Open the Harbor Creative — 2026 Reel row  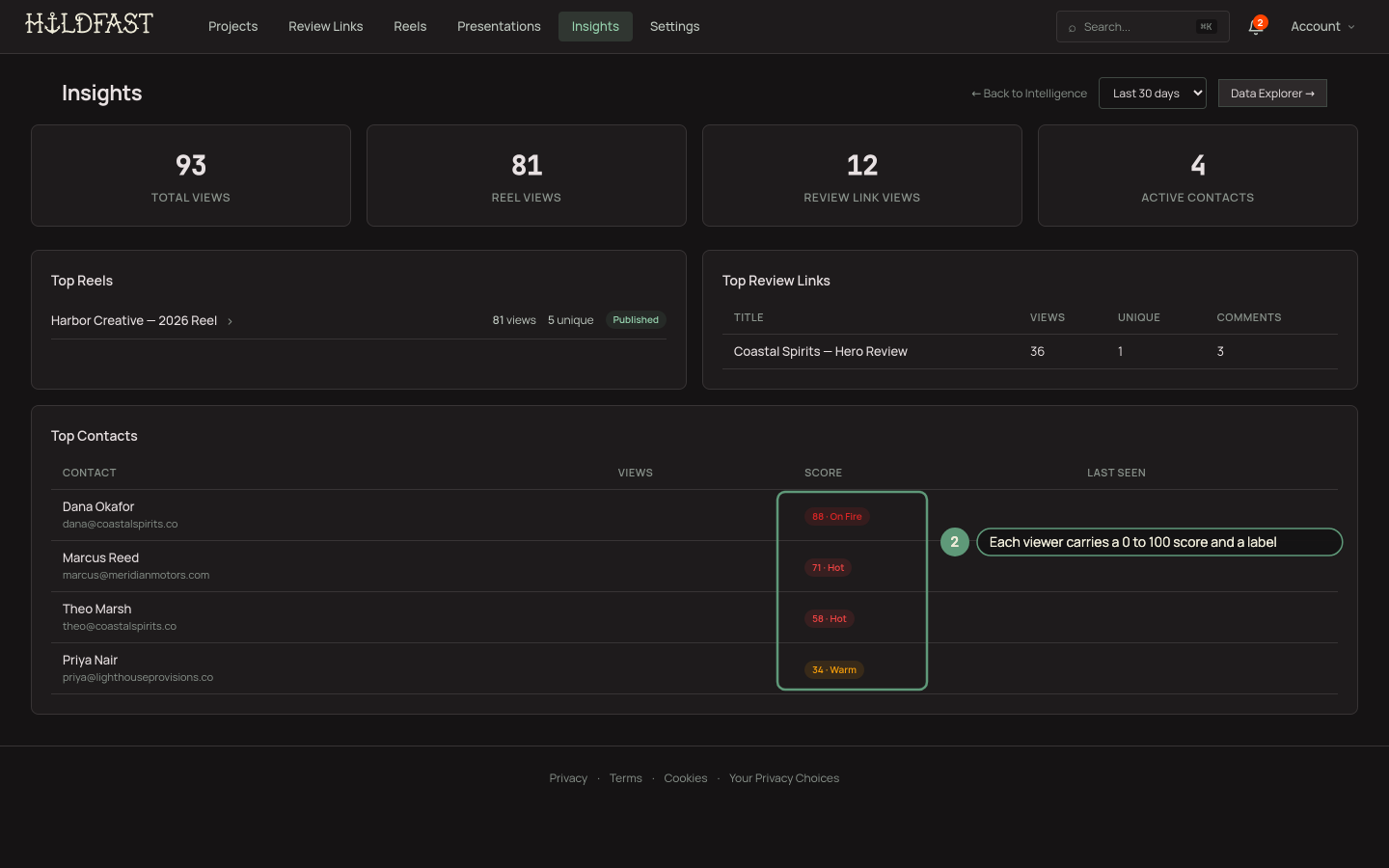click(x=358, y=320)
